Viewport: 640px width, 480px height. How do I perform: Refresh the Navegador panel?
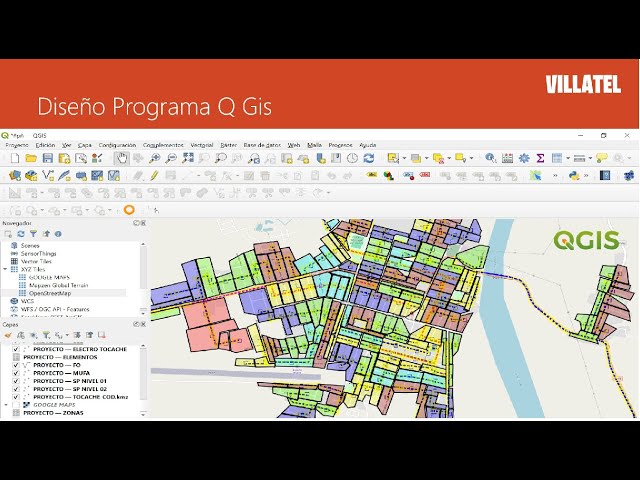pyautogui.click(x=21, y=234)
